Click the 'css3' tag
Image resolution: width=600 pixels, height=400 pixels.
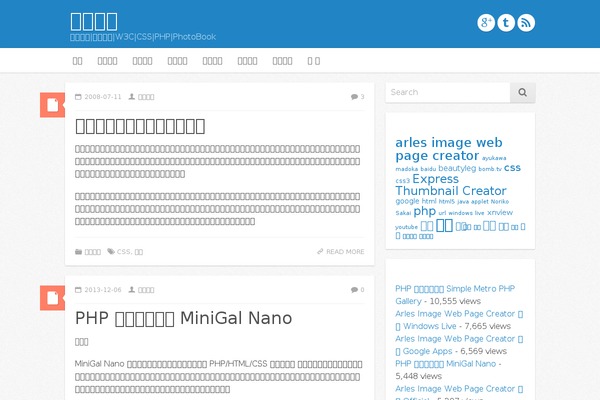pyautogui.click(x=403, y=181)
